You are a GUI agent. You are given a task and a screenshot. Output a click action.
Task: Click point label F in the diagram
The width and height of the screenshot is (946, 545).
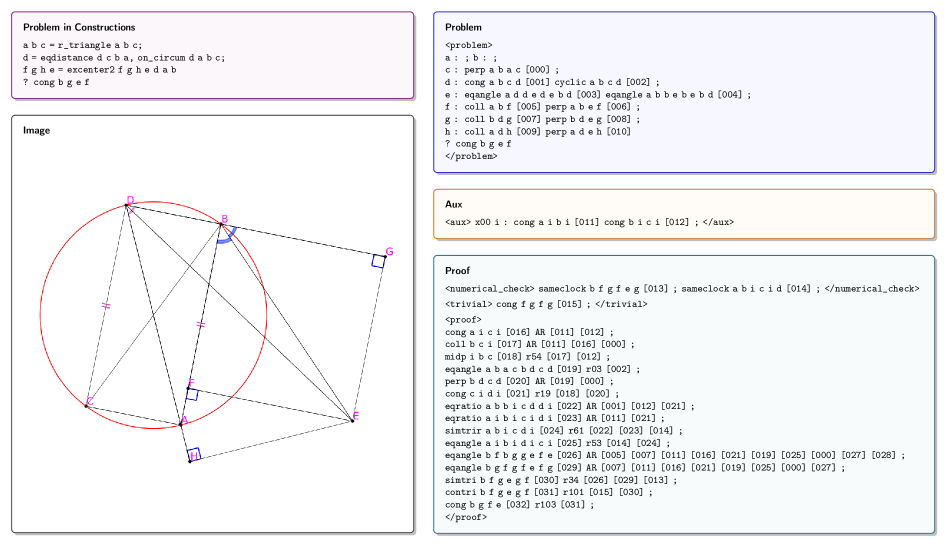pyautogui.click(x=191, y=383)
